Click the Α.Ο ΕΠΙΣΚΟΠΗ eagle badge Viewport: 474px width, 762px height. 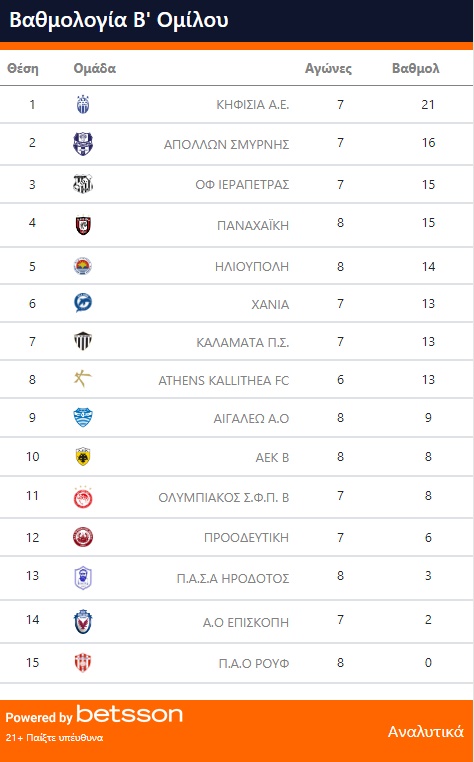coord(83,622)
